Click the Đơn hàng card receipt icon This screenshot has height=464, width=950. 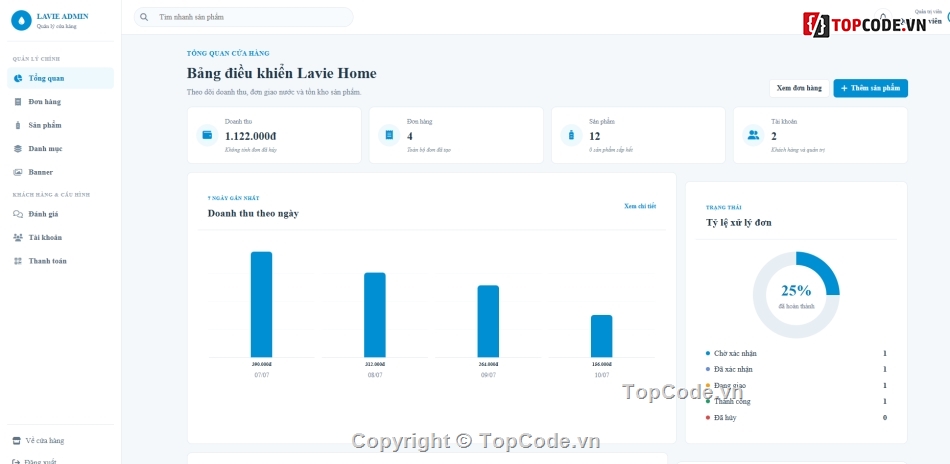389,135
